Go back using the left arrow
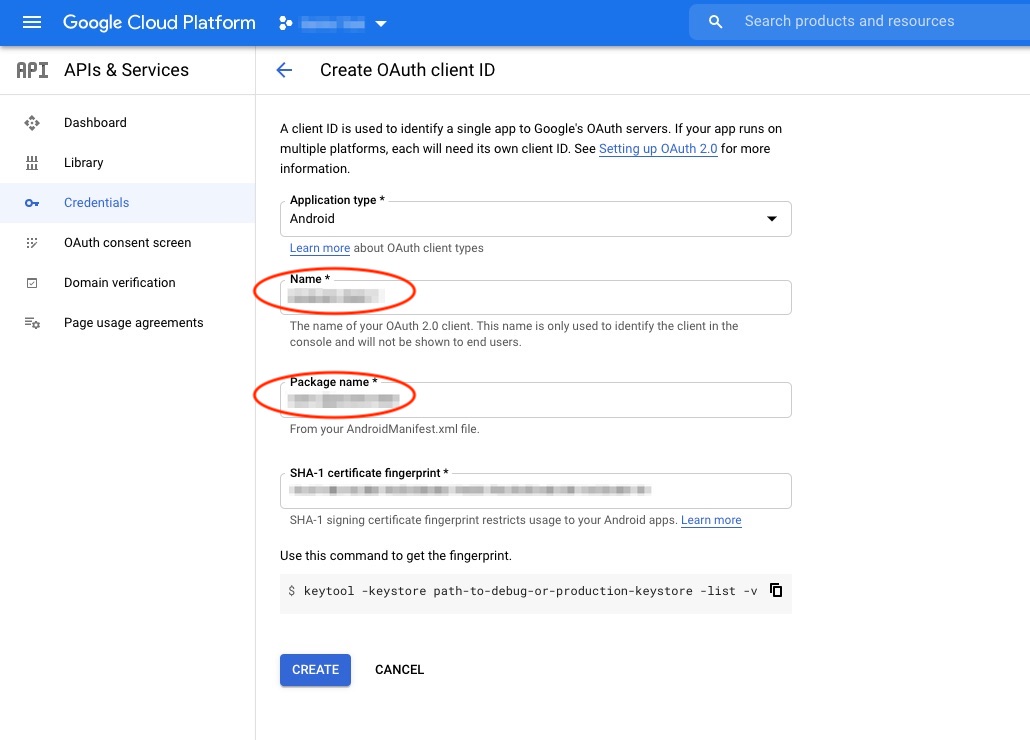 (x=284, y=70)
